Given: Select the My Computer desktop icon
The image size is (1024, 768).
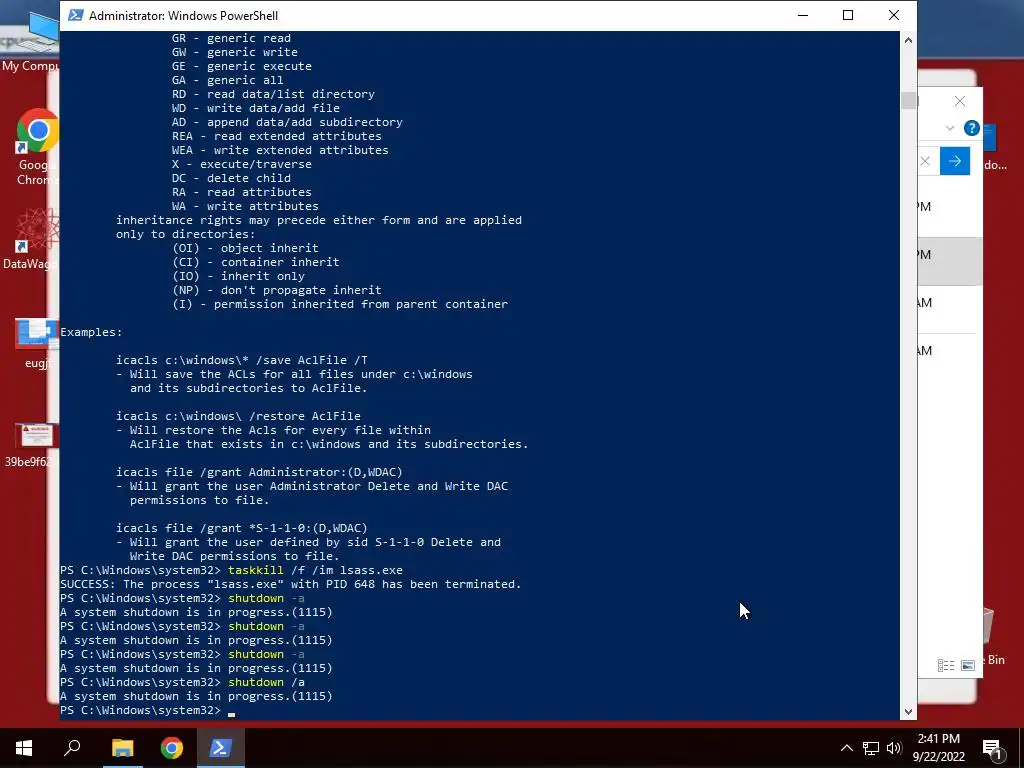Looking at the screenshot, I should click(30, 43).
